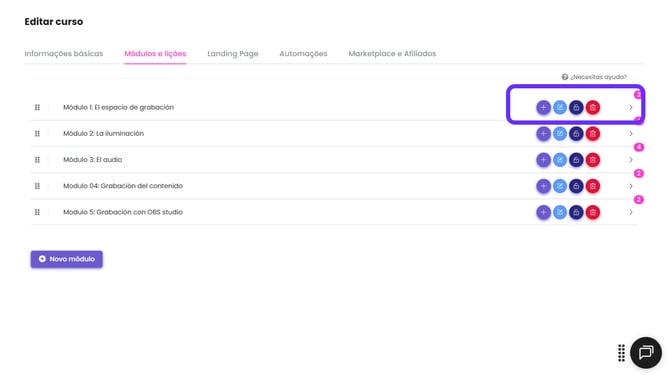This screenshot has height=375, width=670.
Task: Click the dotted grip beside chat widget
Action: (x=621, y=353)
